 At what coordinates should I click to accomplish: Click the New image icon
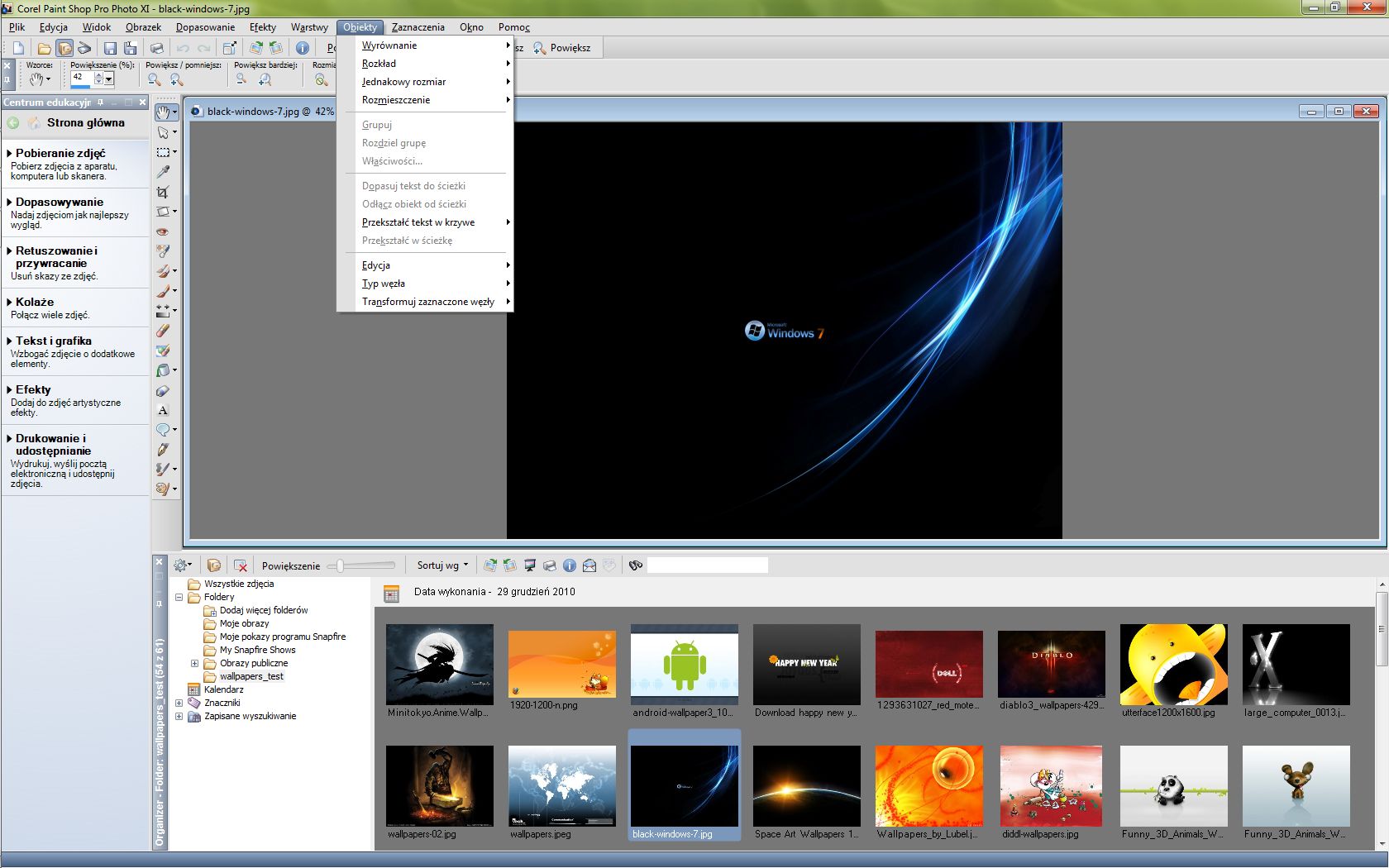tap(18, 48)
